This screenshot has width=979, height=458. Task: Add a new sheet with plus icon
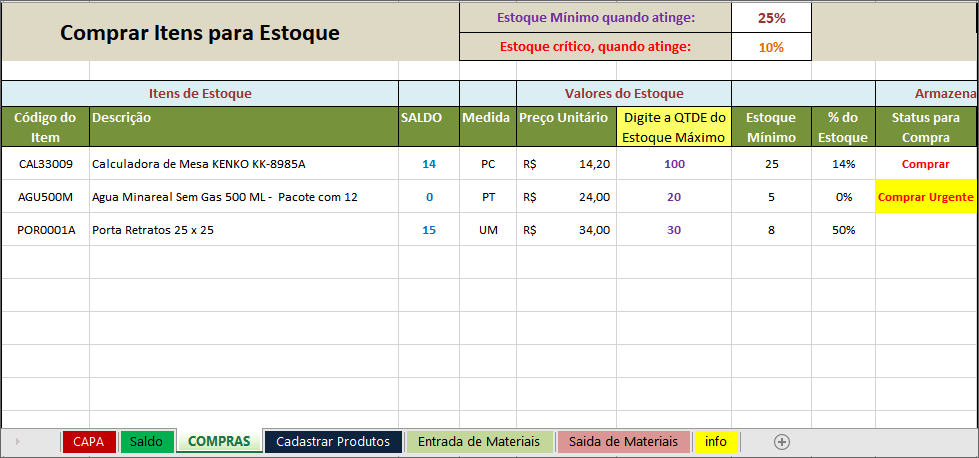[782, 442]
